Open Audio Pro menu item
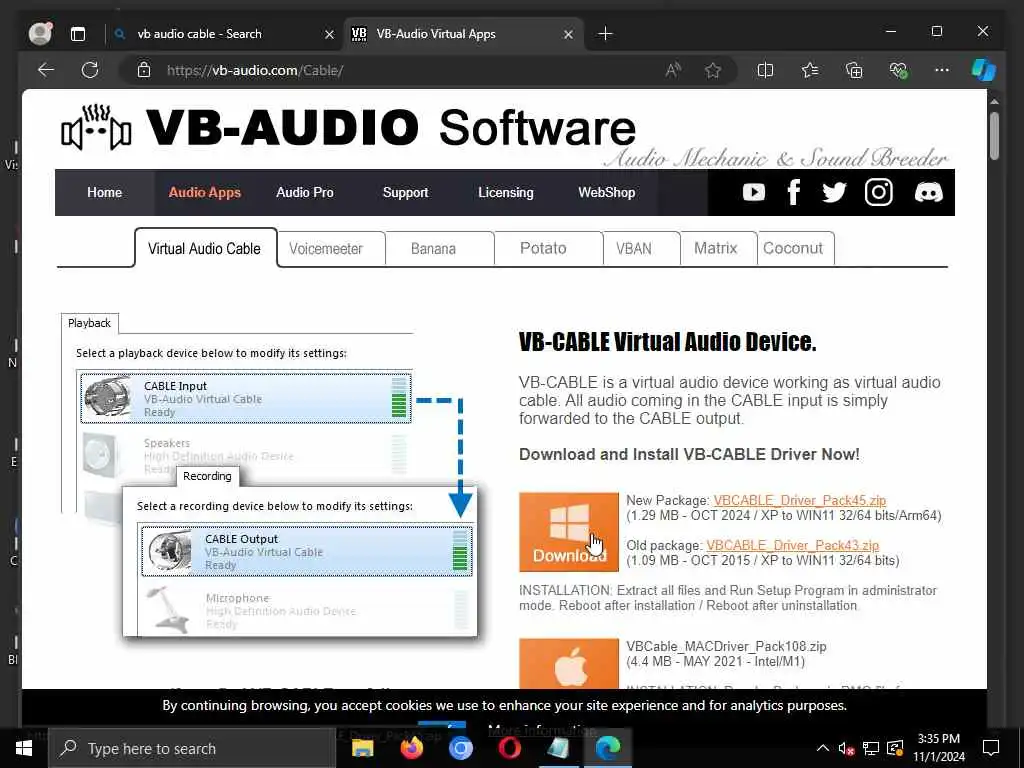 click(x=304, y=192)
